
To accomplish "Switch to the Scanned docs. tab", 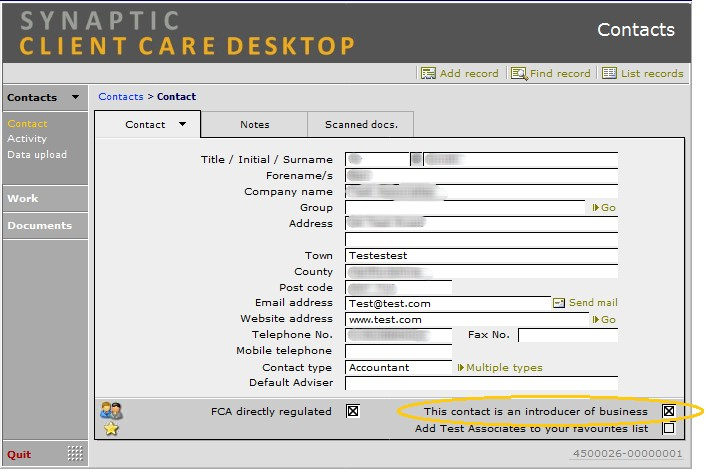I will (x=361, y=124).
